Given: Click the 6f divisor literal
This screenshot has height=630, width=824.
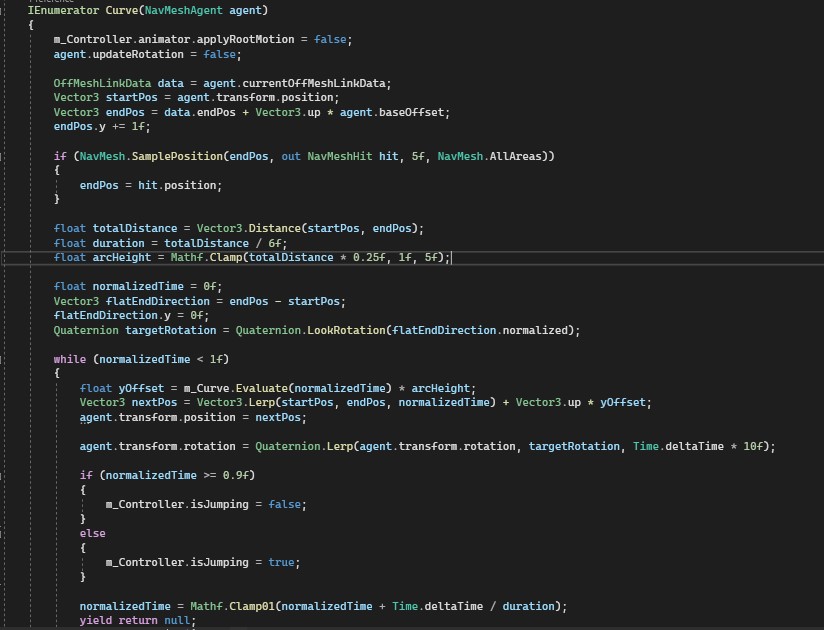Looking at the screenshot, I should [275, 243].
